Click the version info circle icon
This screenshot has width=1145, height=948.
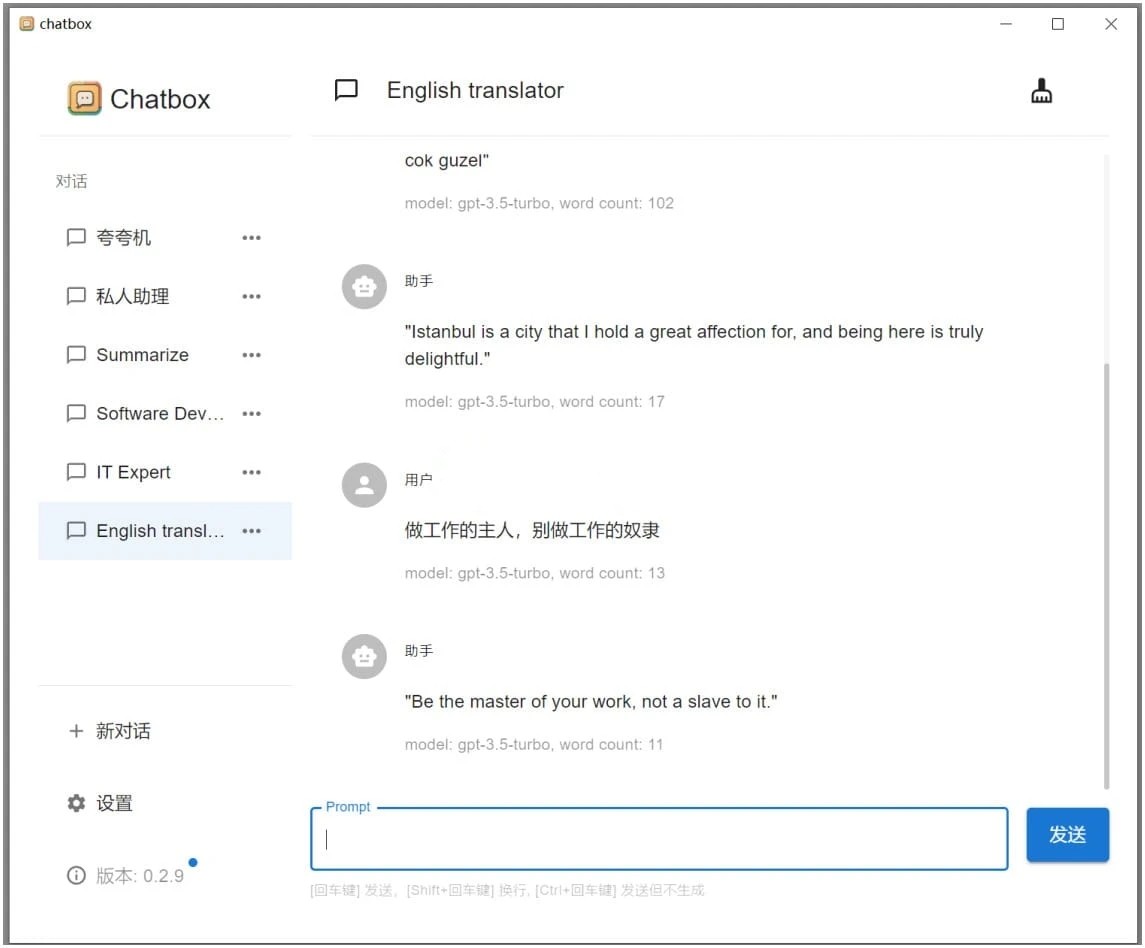click(x=76, y=876)
